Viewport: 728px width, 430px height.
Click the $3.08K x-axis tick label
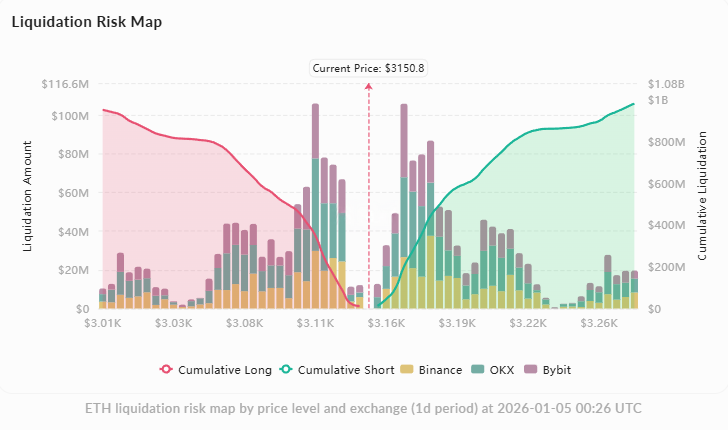pyautogui.click(x=244, y=324)
